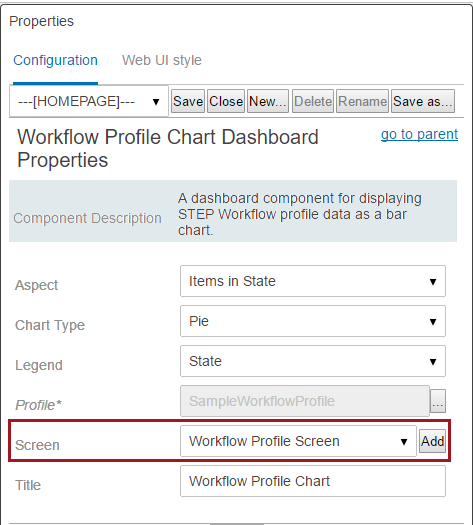Follow the go to parent link
The width and height of the screenshot is (473, 525).
pos(419,134)
